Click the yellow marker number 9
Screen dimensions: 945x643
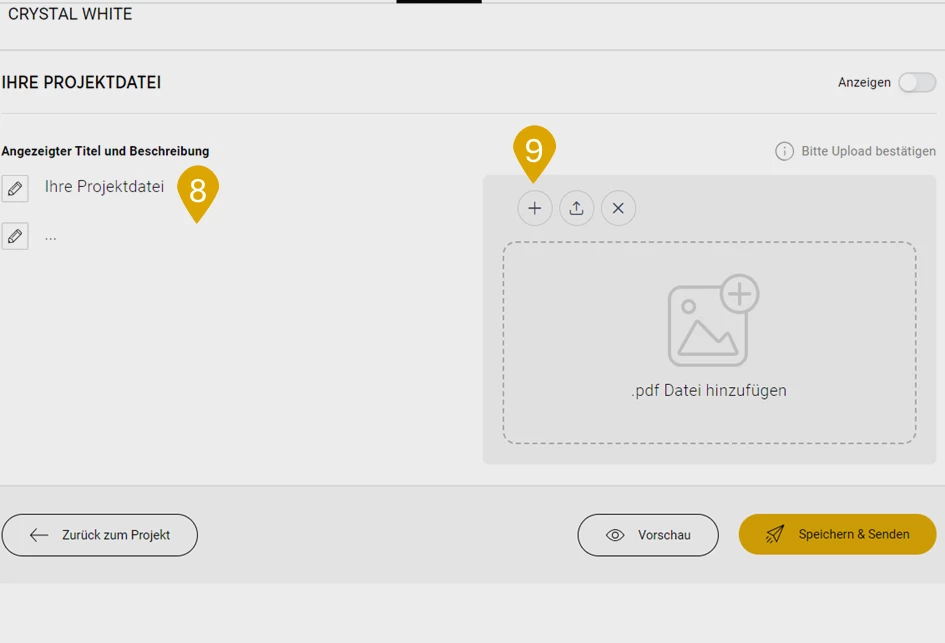pos(534,151)
